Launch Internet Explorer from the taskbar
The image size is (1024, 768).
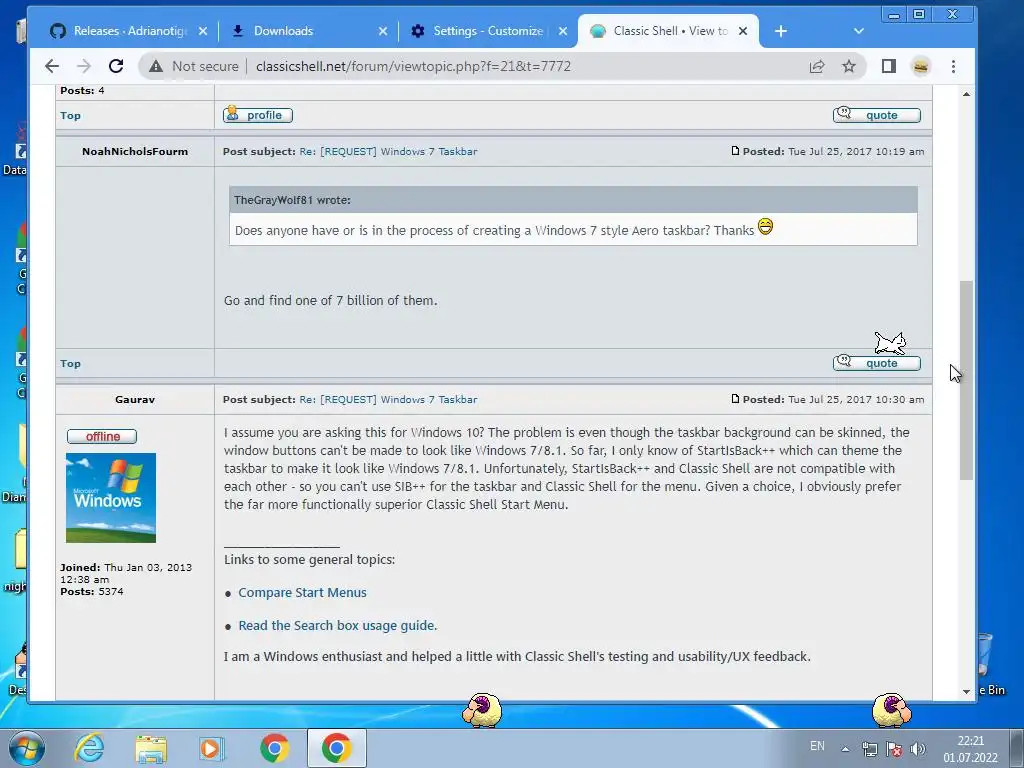point(89,748)
